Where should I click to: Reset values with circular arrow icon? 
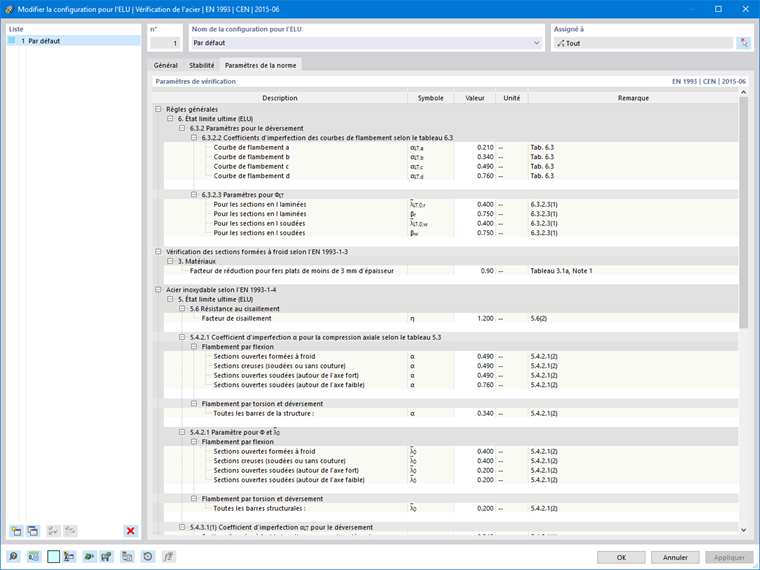click(x=148, y=556)
